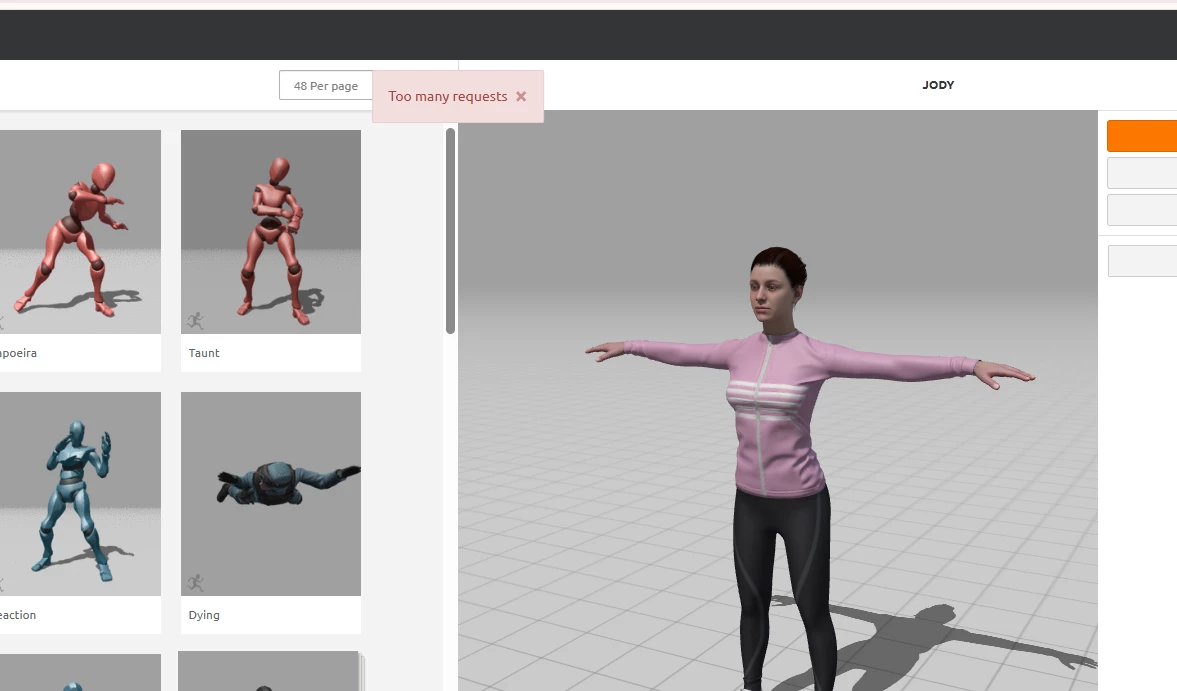Select the Taunt animation thumbnail
The width and height of the screenshot is (1177, 691).
271,232
